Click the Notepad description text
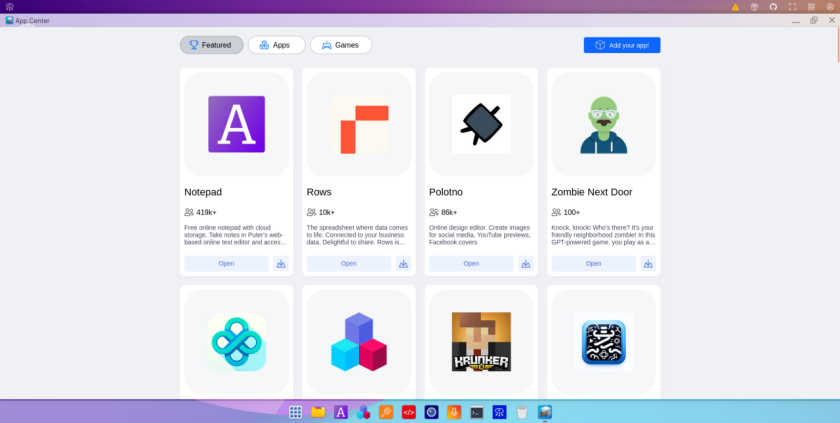 pyautogui.click(x=236, y=235)
